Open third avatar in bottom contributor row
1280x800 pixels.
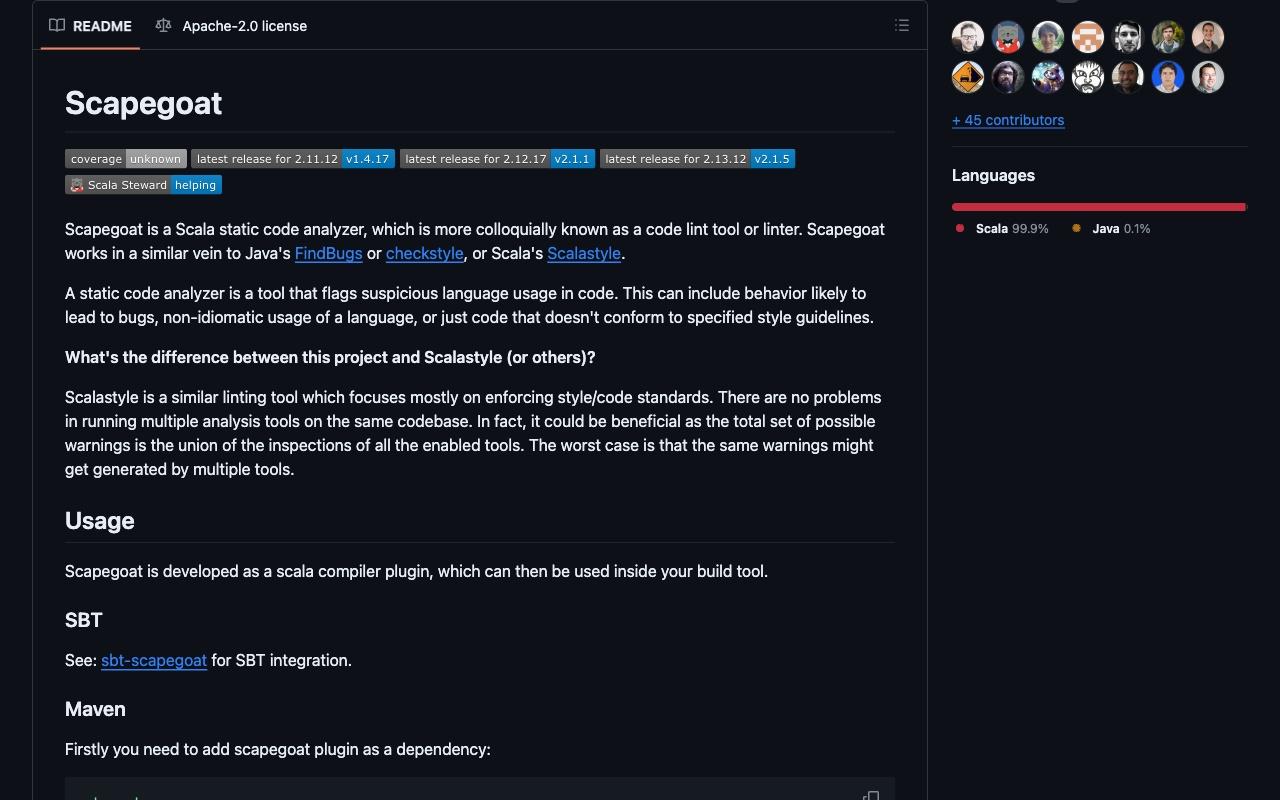pyautogui.click(x=1048, y=77)
